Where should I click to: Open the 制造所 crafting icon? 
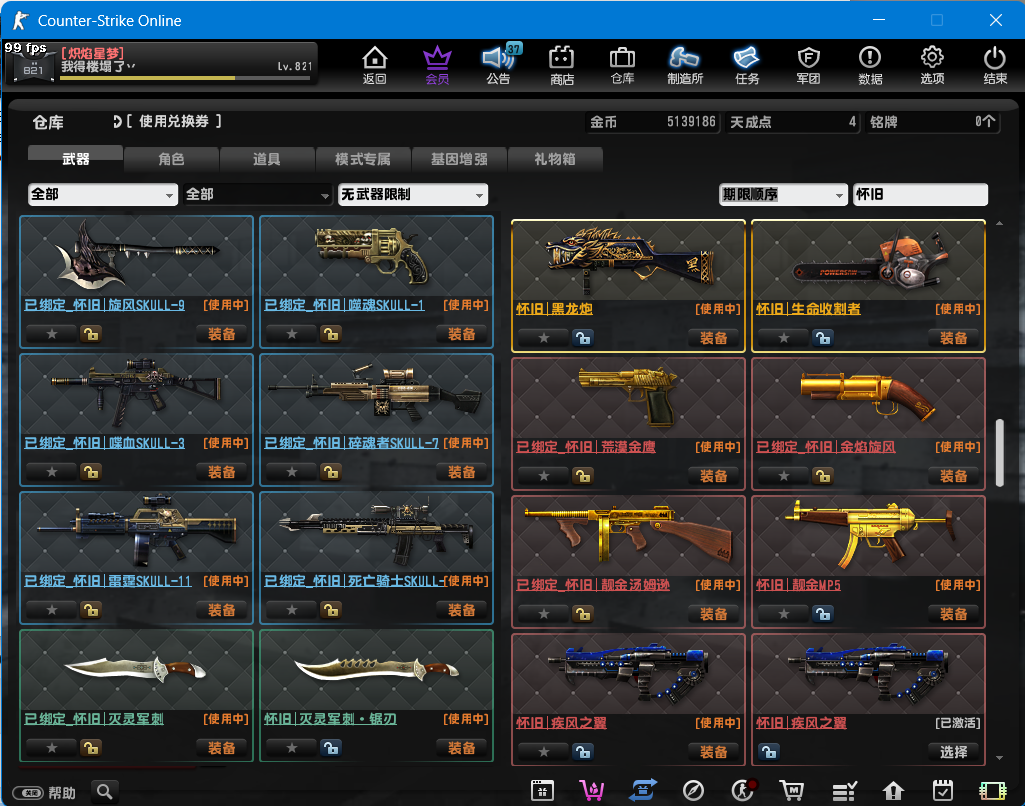click(x=684, y=65)
